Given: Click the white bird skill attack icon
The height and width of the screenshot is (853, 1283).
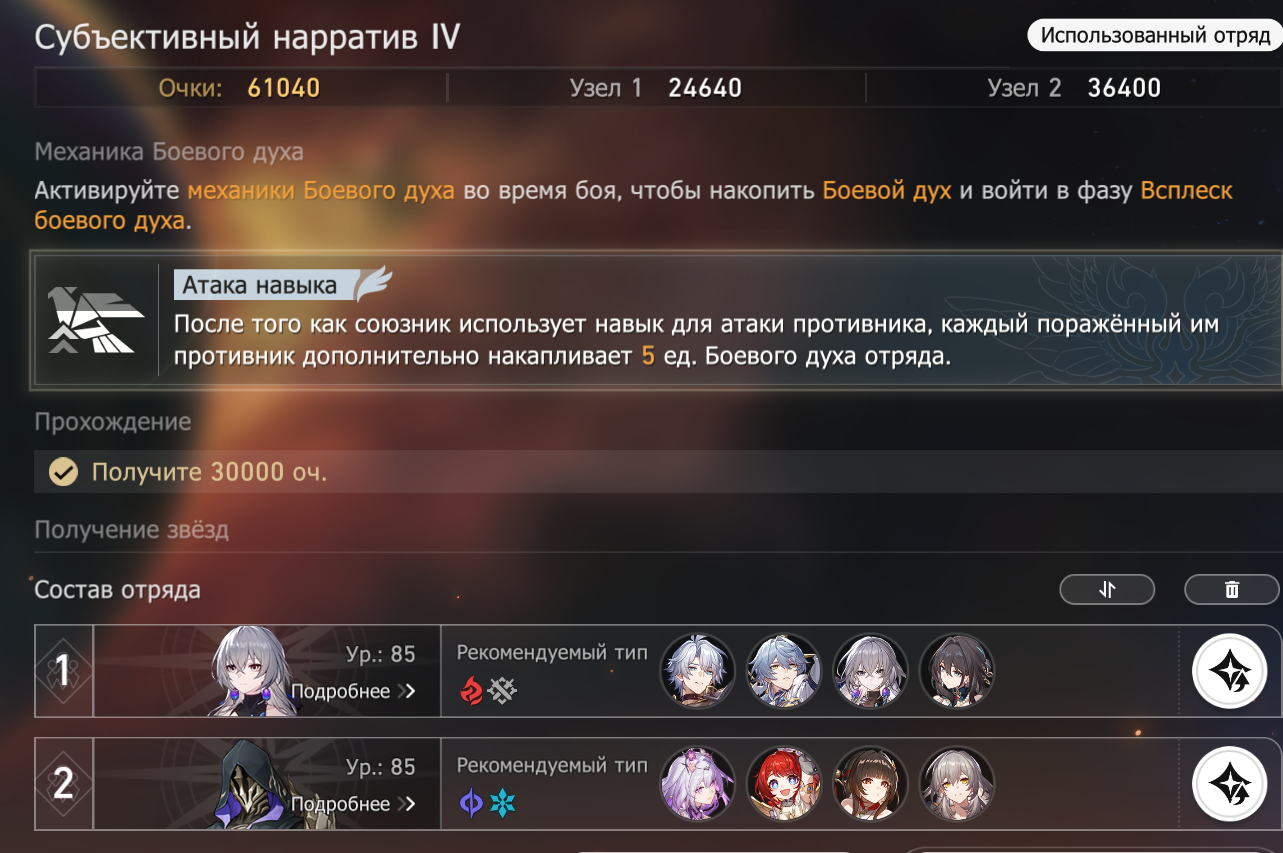Looking at the screenshot, I should coord(97,320).
